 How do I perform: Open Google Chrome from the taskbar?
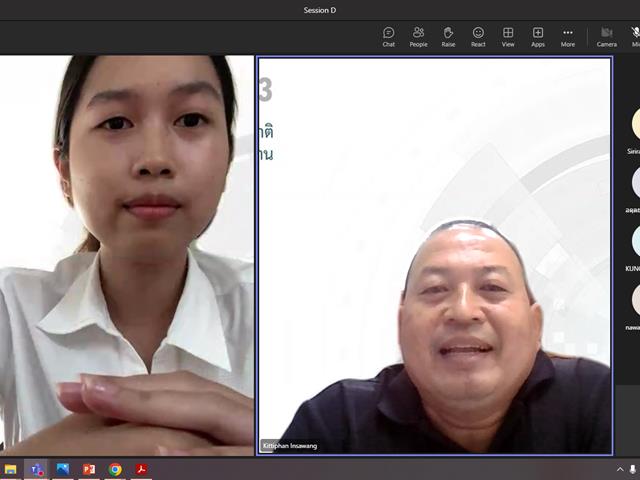pyautogui.click(x=115, y=469)
